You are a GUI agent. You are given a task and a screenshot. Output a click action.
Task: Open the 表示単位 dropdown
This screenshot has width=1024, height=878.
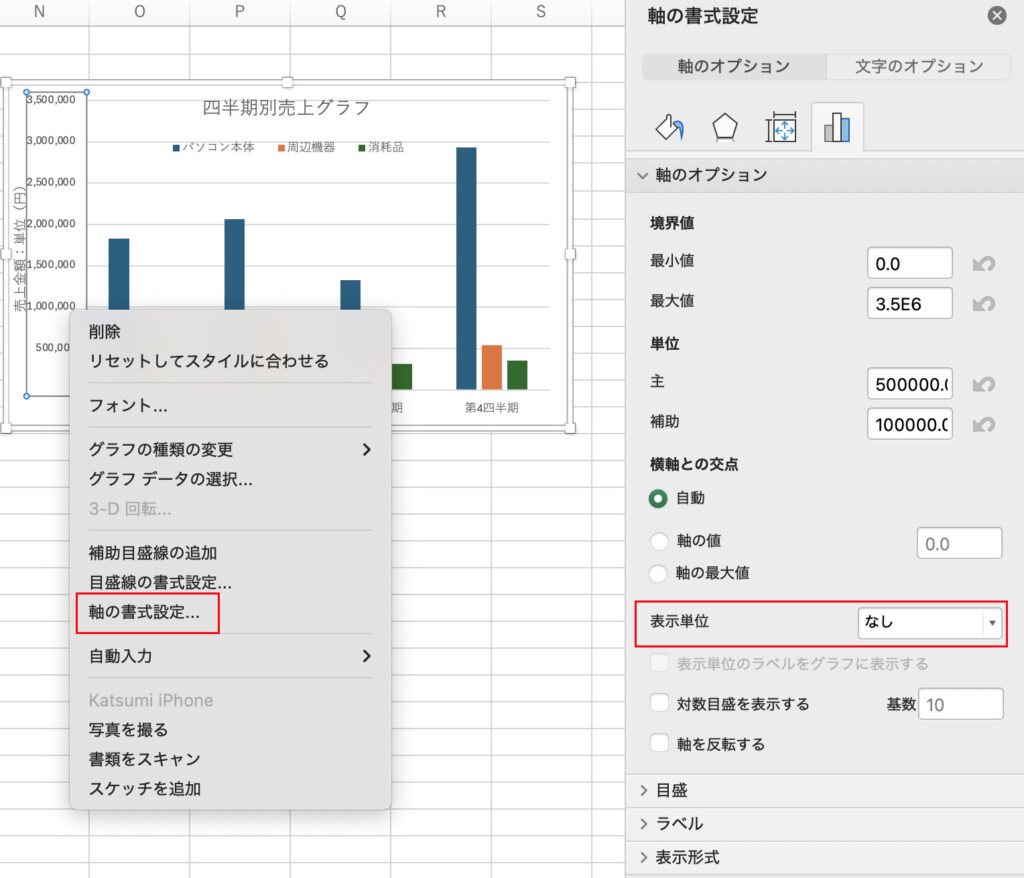[x=928, y=622]
